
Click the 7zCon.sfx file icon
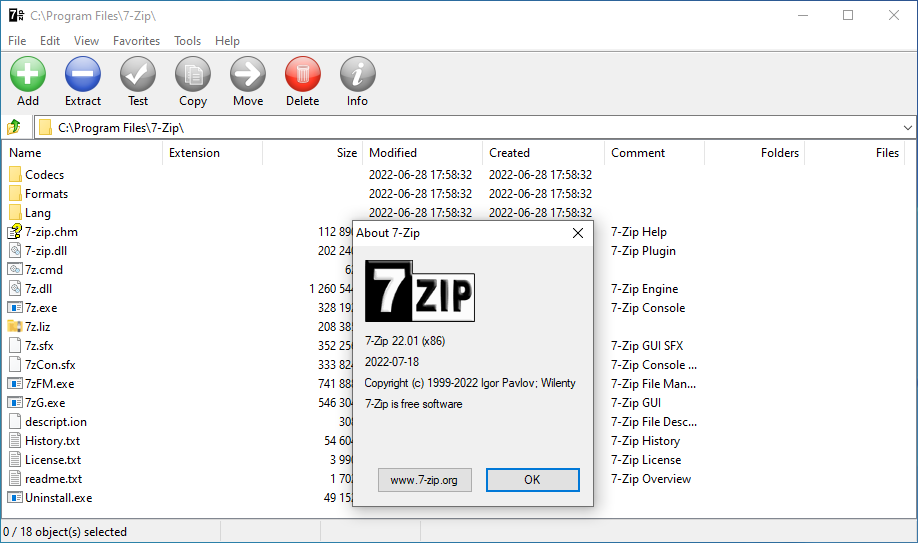[x=15, y=364]
